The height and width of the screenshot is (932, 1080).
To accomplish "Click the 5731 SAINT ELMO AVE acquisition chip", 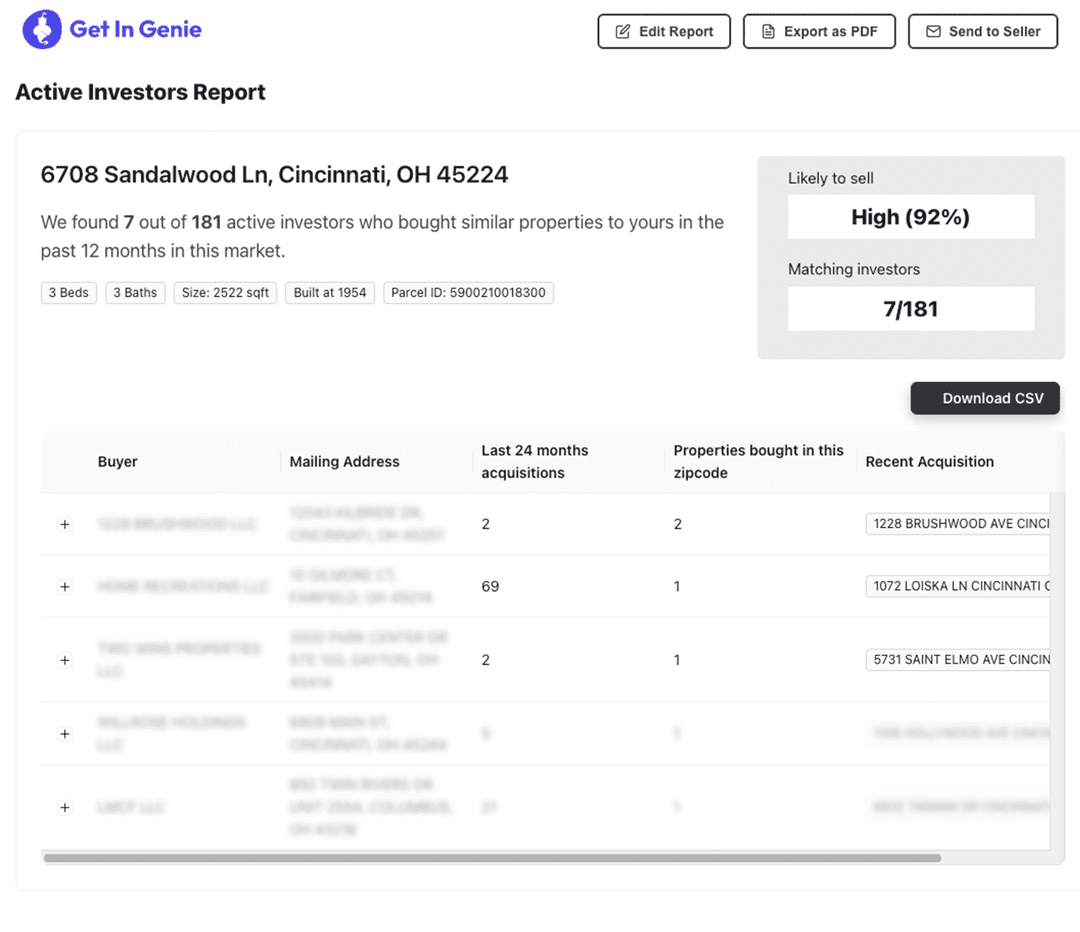I will [x=958, y=660].
